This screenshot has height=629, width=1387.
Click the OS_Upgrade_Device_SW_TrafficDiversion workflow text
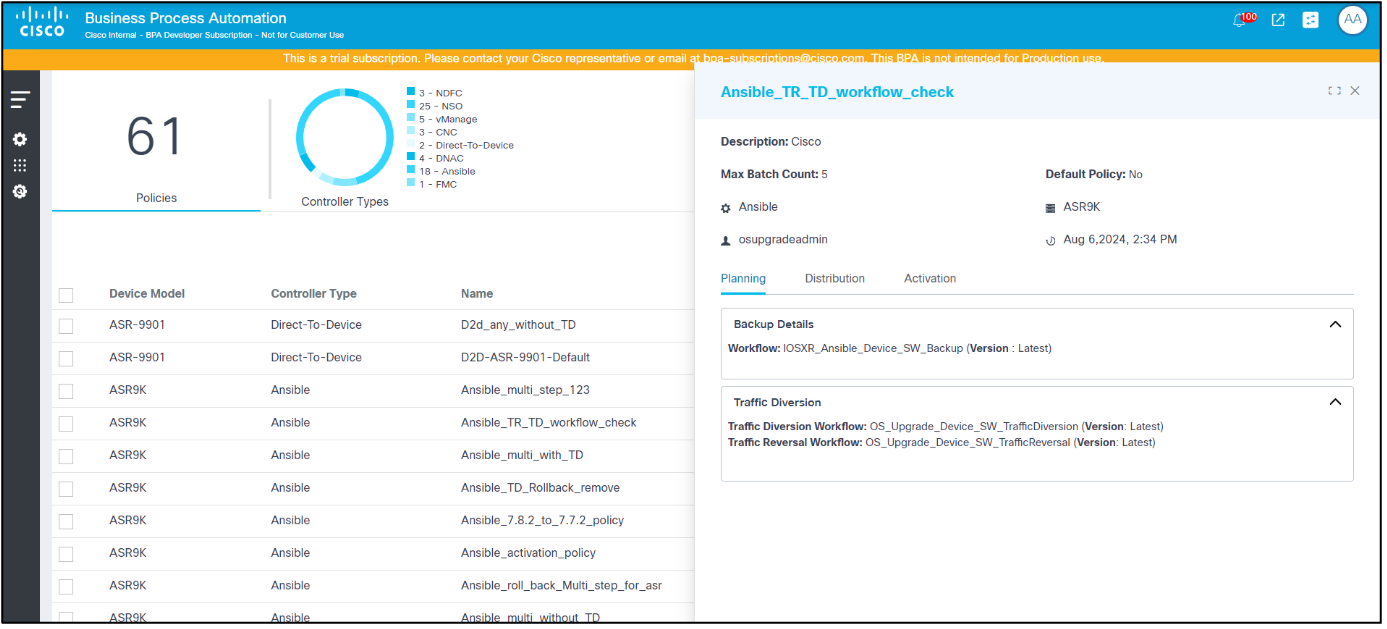point(973,426)
